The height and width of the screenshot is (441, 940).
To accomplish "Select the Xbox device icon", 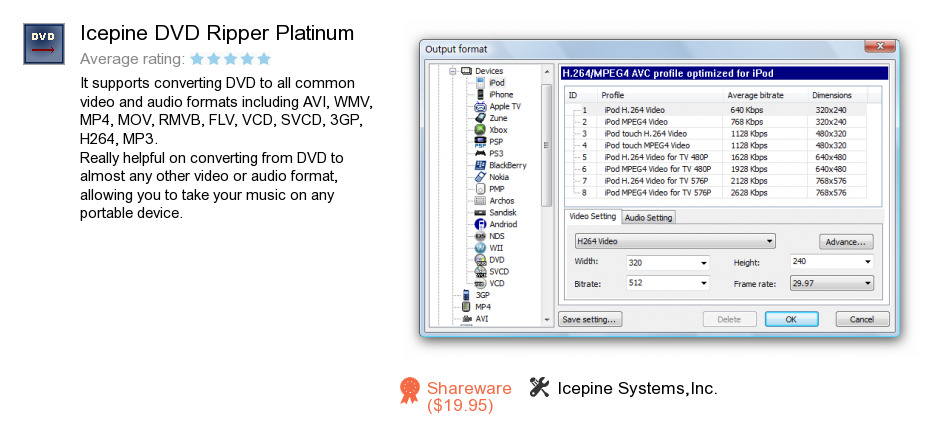I will (x=480, y=130).
